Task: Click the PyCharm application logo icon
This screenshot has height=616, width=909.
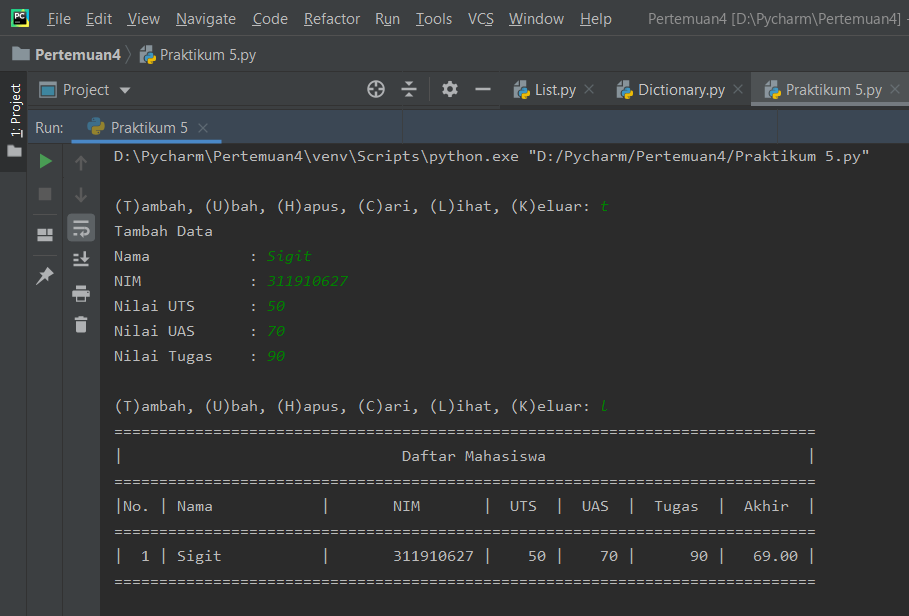Action: click(20, 19)
